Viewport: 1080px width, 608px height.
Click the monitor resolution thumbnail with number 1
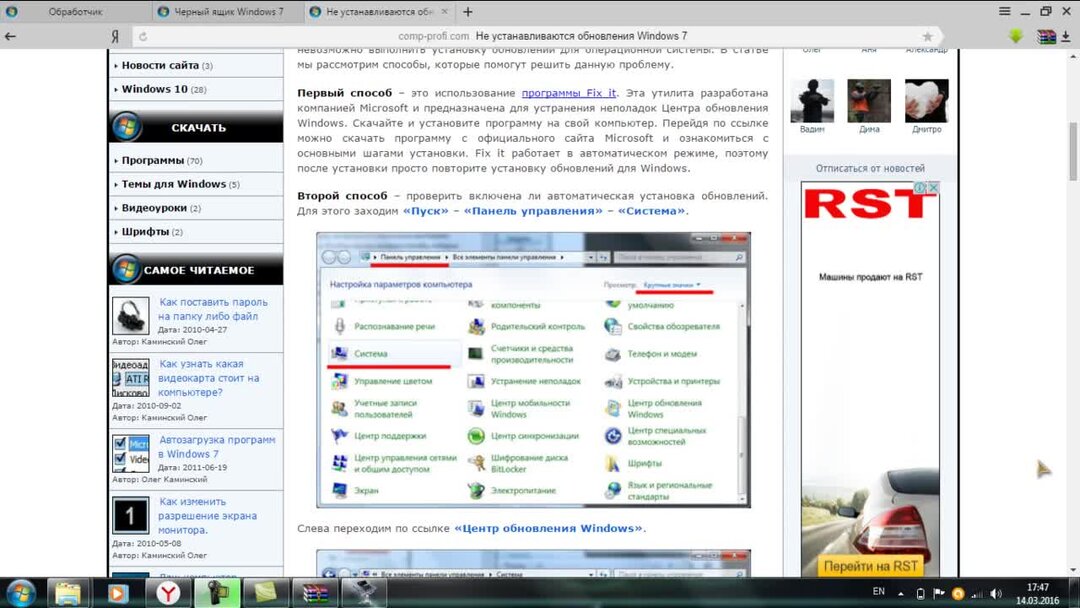(x=130, y=515)
